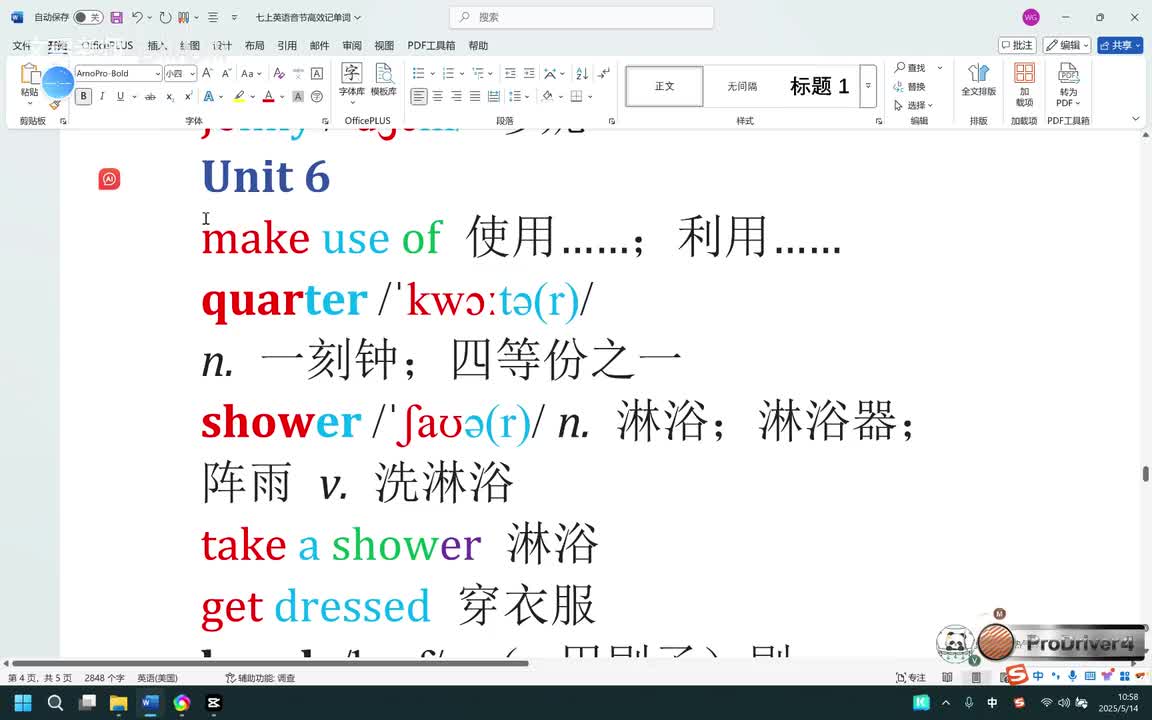The image size is (1152, 720).
Task: Toggle Underline formatting
Action: click(x=120, y=96)
